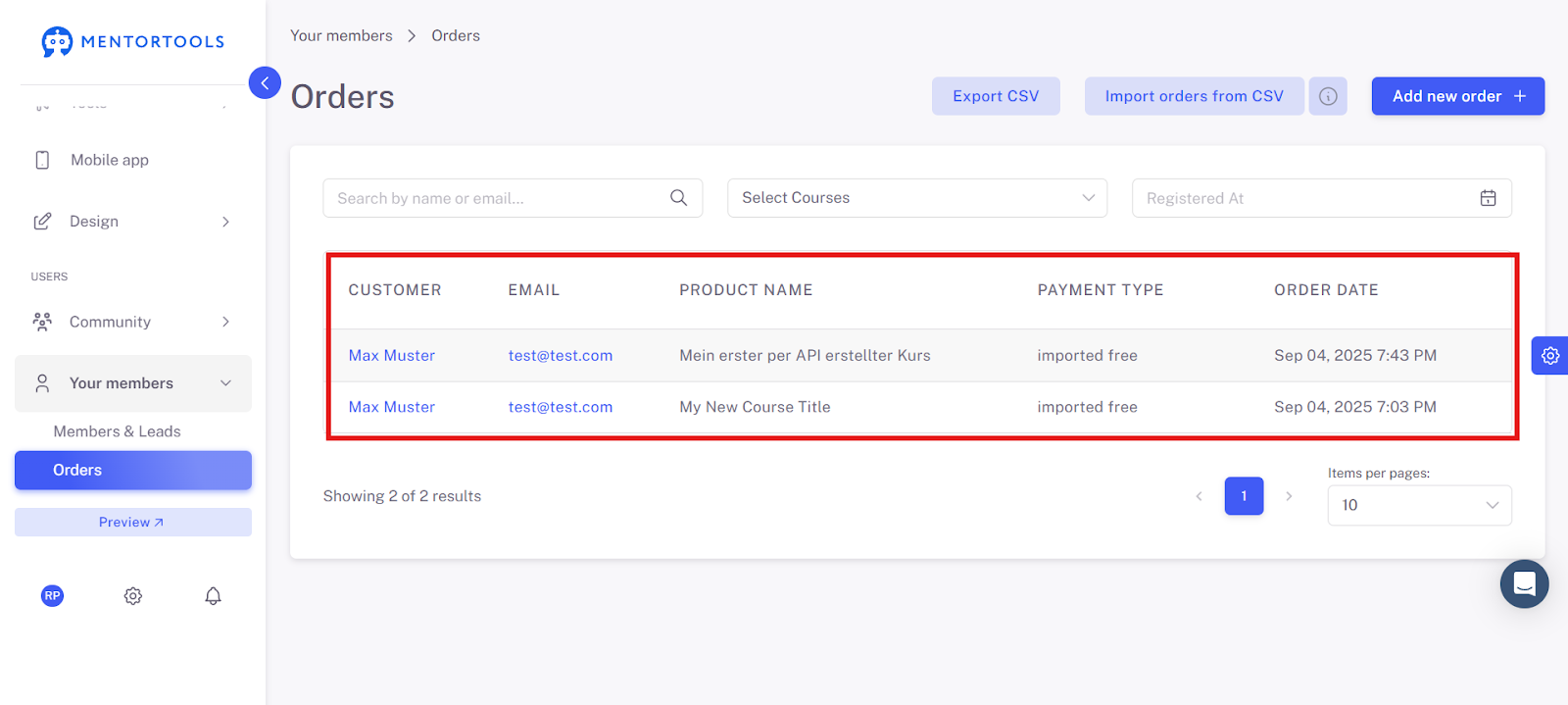Open the RP profile avatar
1568x705 pixels.
pyautogui.click(x=52, y=595)
